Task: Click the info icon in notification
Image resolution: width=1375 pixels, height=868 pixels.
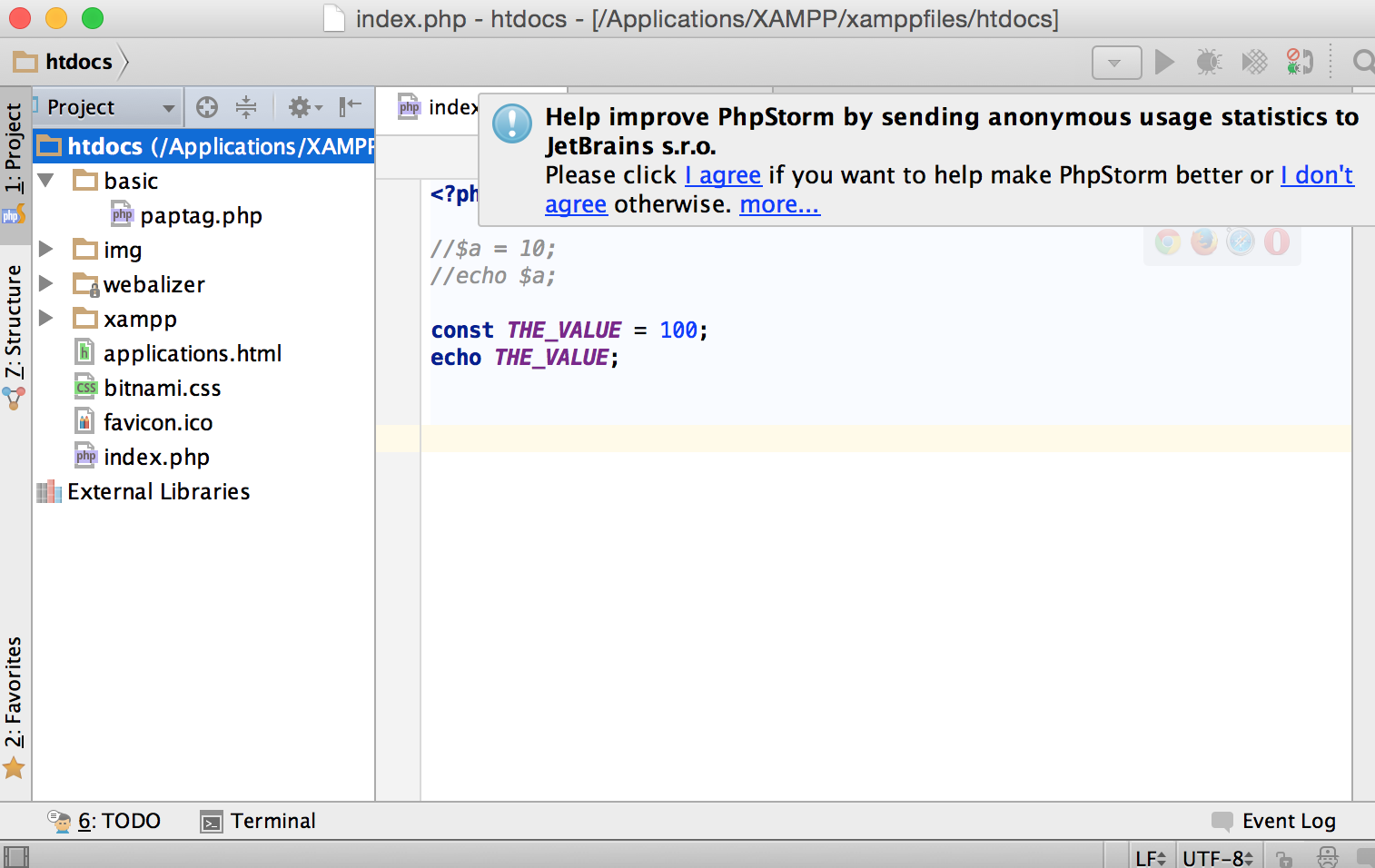Action: 512,123
